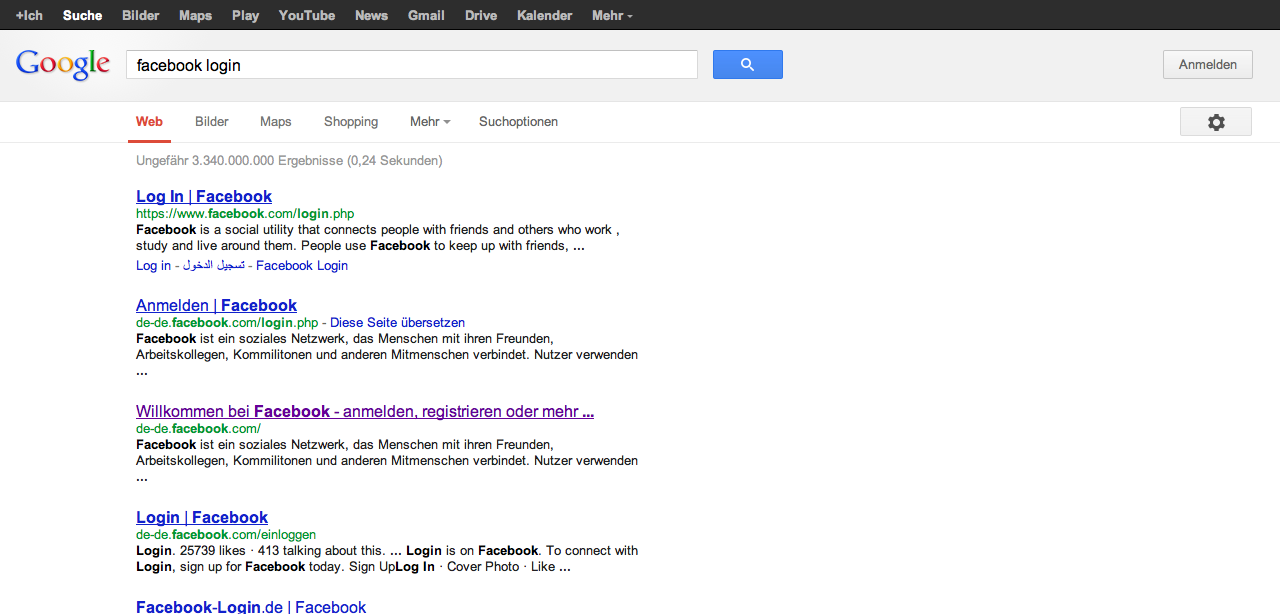This screenshot has width=1280, height=614.
Task: Open the 'Login | Facebook' result
Action: click(x=202, y=518)
